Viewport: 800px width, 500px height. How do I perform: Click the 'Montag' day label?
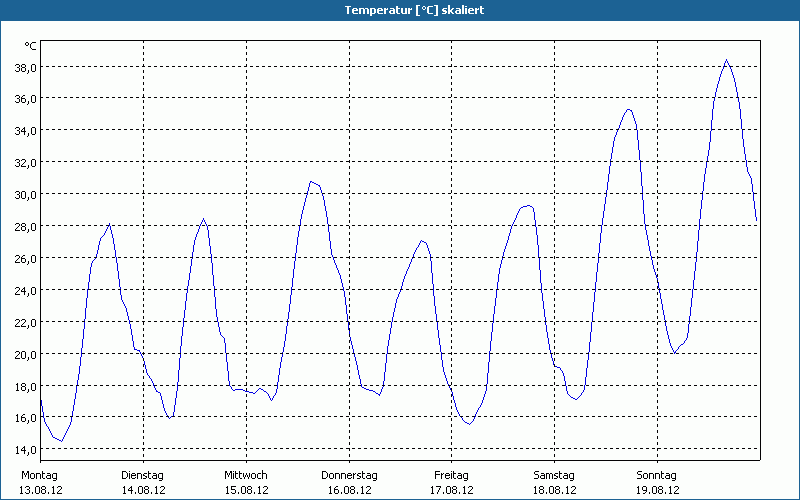[39, 476]
